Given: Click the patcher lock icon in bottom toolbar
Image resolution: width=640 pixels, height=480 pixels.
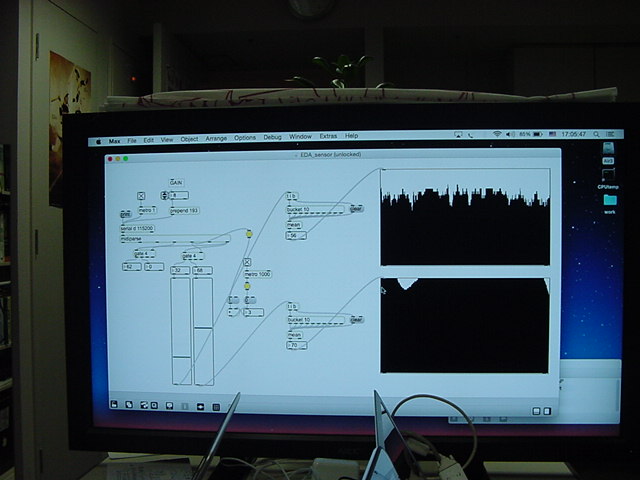Looking at the screenshot, I should coord(114,404).
